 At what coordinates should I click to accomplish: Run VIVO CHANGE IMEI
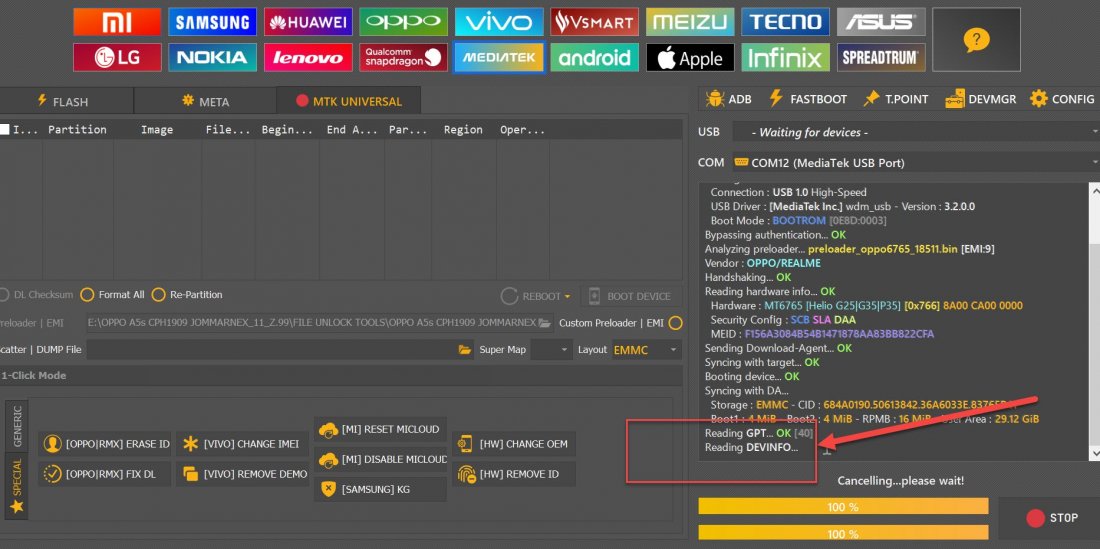(x=242, y=444)
